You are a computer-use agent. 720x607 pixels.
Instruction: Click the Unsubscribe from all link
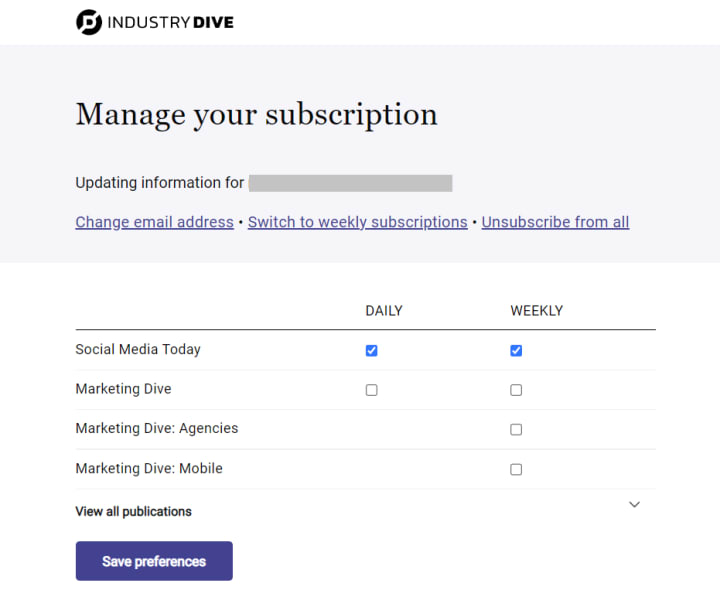pyautogui.click(x=555, y=222)
